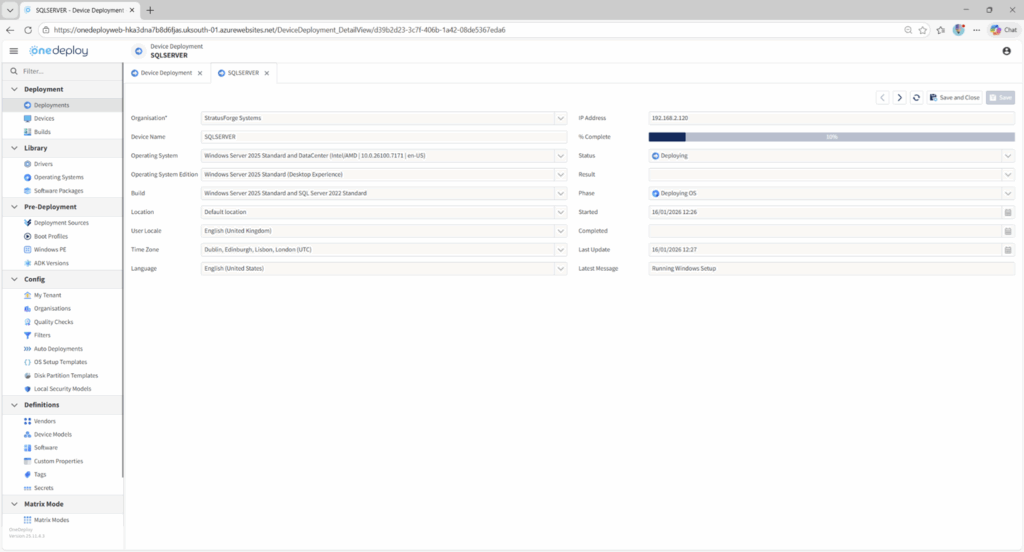This screenshot has height=552, width=1024.
Task: Open Quality Checks item
Action: coord(53,322)
